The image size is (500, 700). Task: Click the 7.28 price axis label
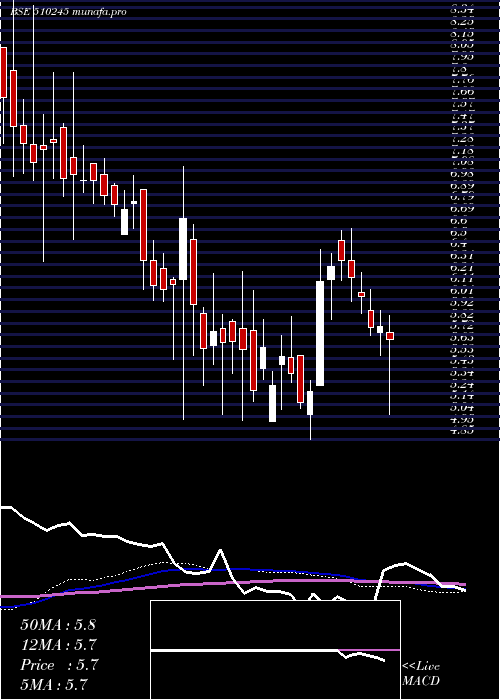tap(462, 139)
